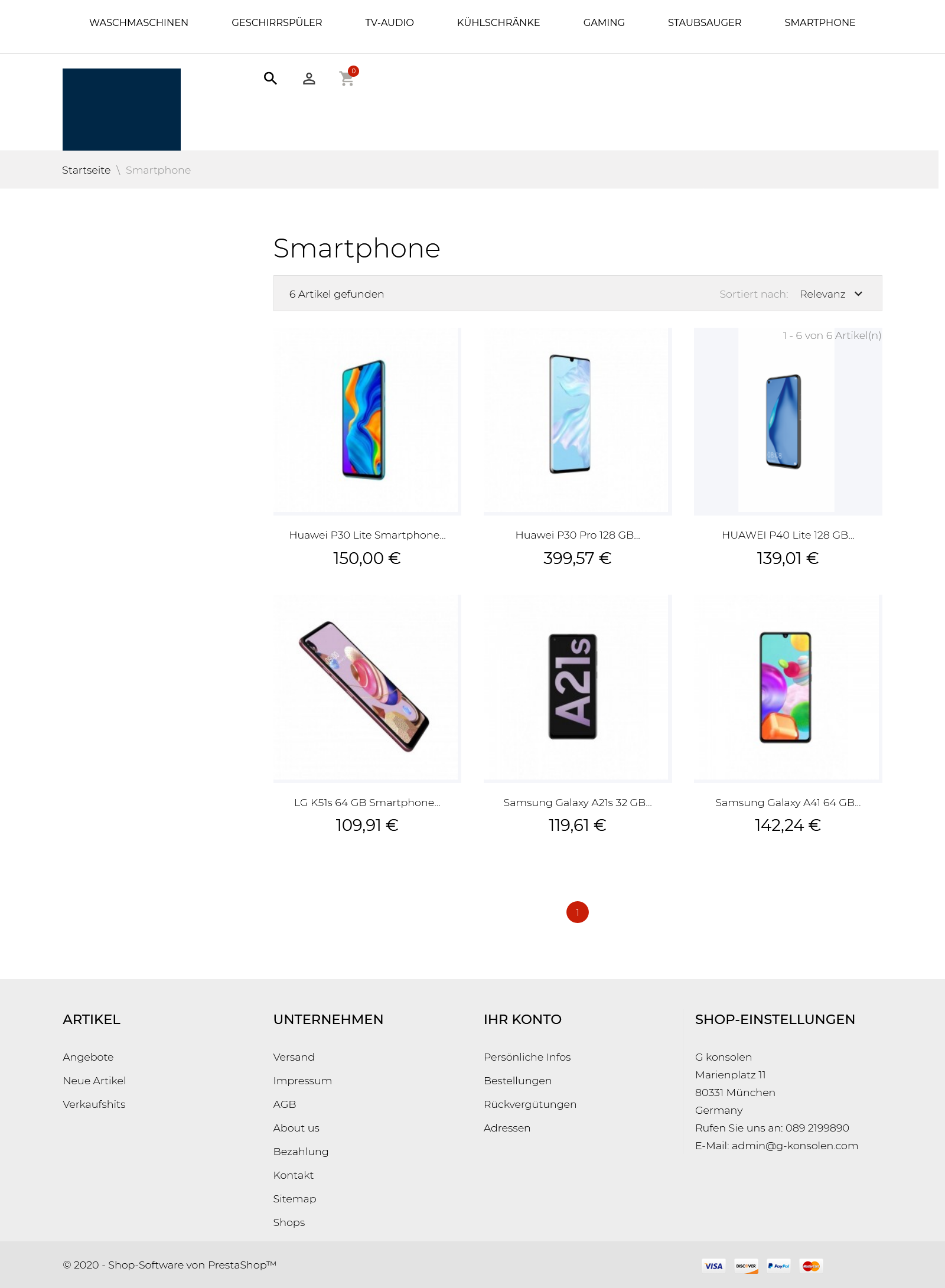
Task: Open the Huawei P30 Lite product thumbnail
Action: [x=367, y=421]
